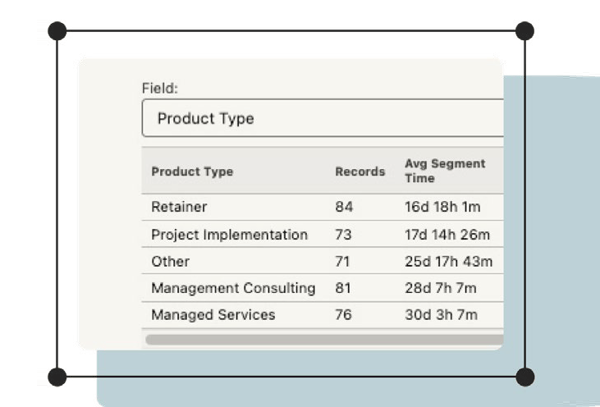
Task: Click the bottom-right corner selection handle
Action: pyautogui.click(x=524, y=377)
